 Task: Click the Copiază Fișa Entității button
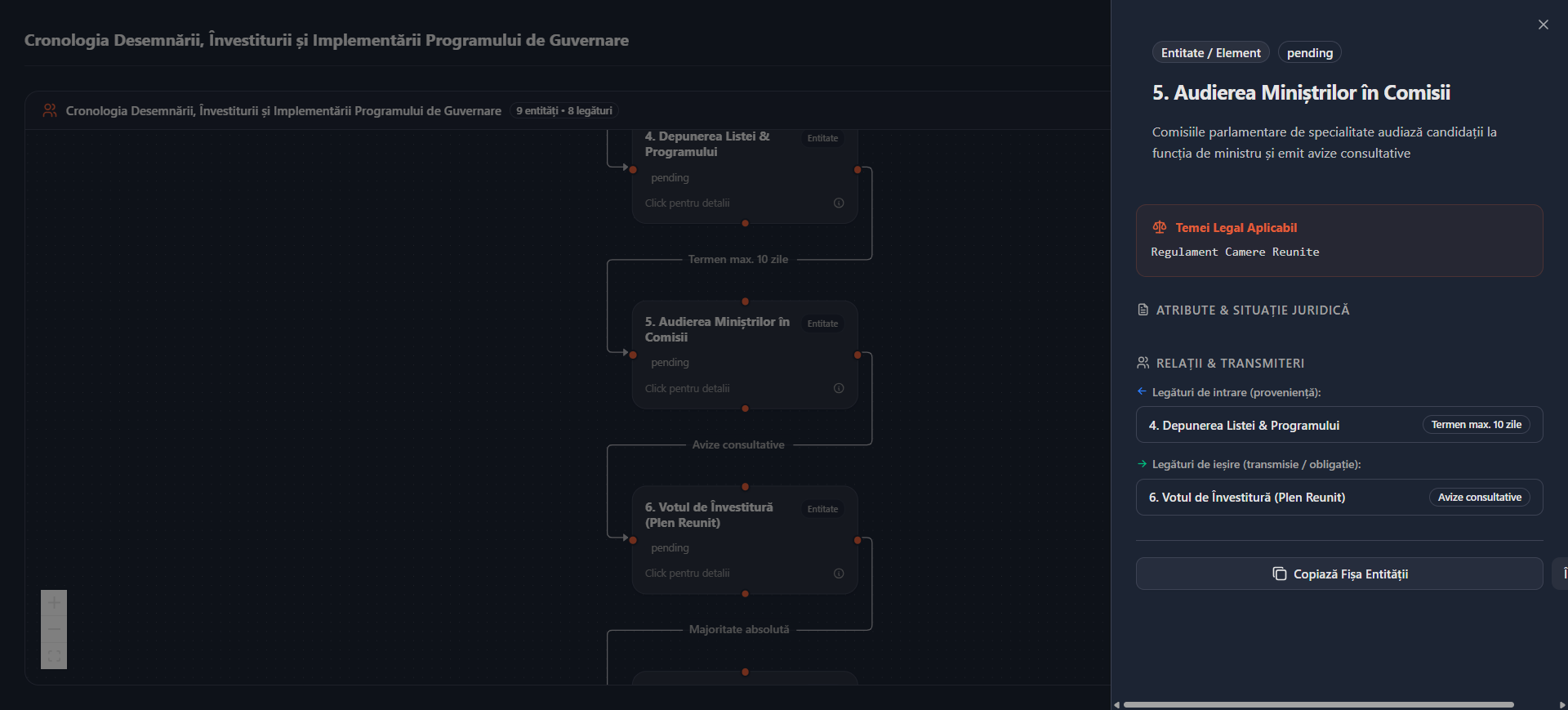(1339, 574)
